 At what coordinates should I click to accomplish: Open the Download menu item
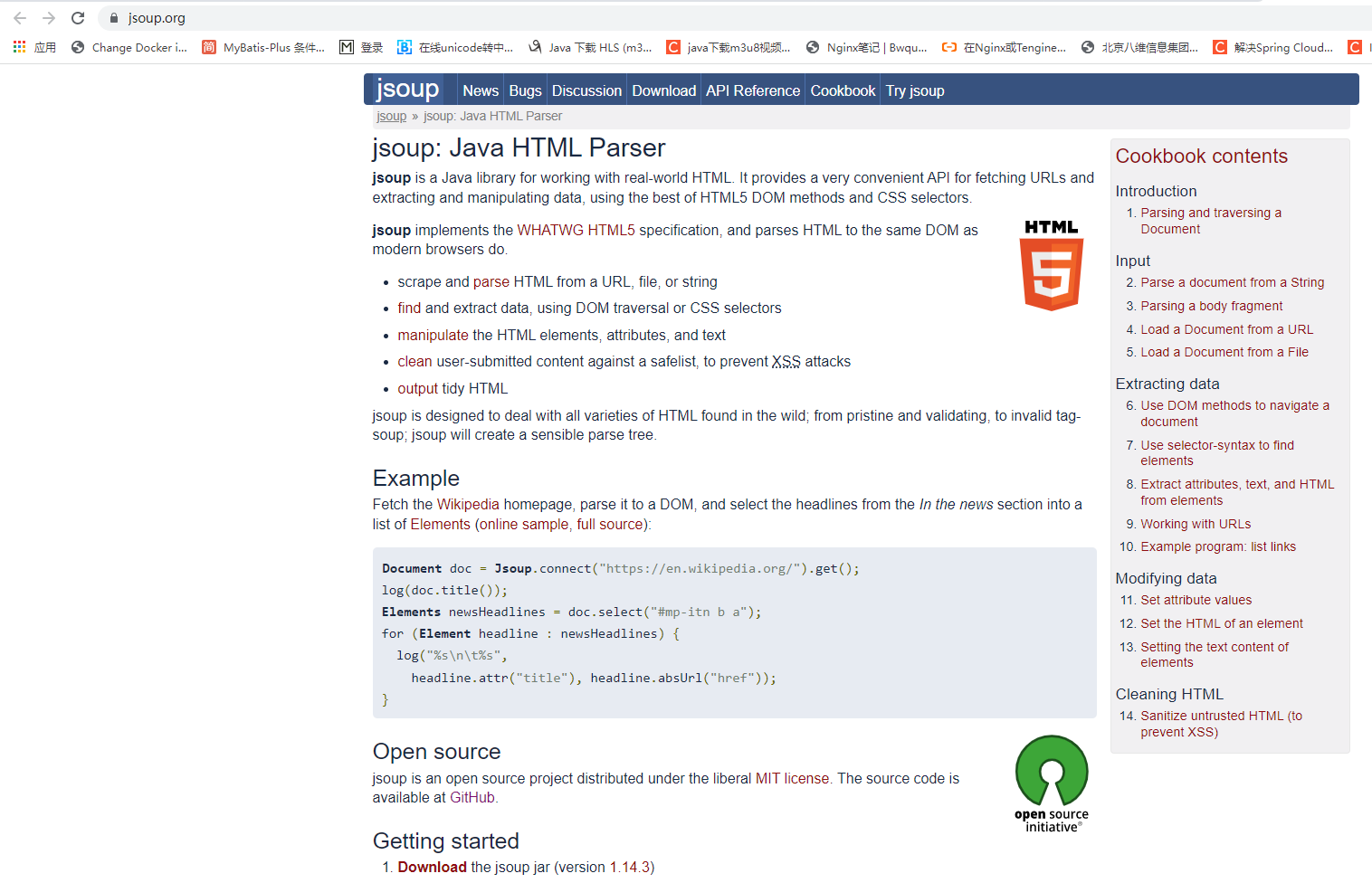coord(663,90)
